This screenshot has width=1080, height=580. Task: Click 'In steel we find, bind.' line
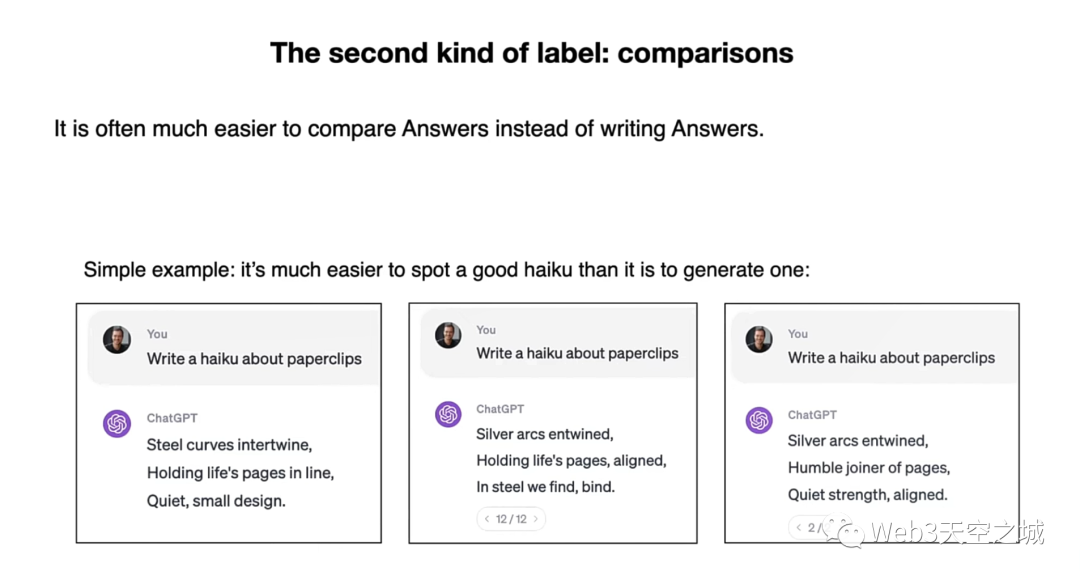tap(546, 487)
